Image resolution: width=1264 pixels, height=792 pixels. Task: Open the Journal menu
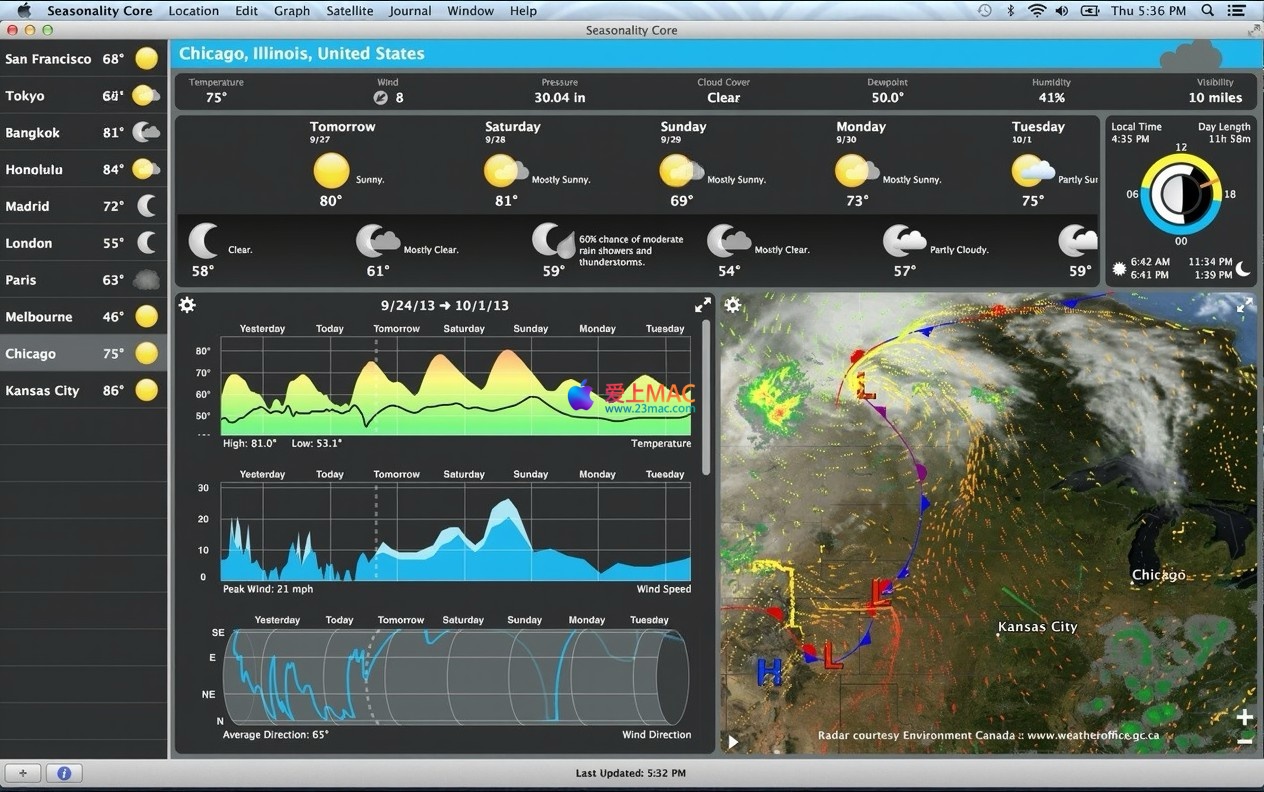point(410,11)
